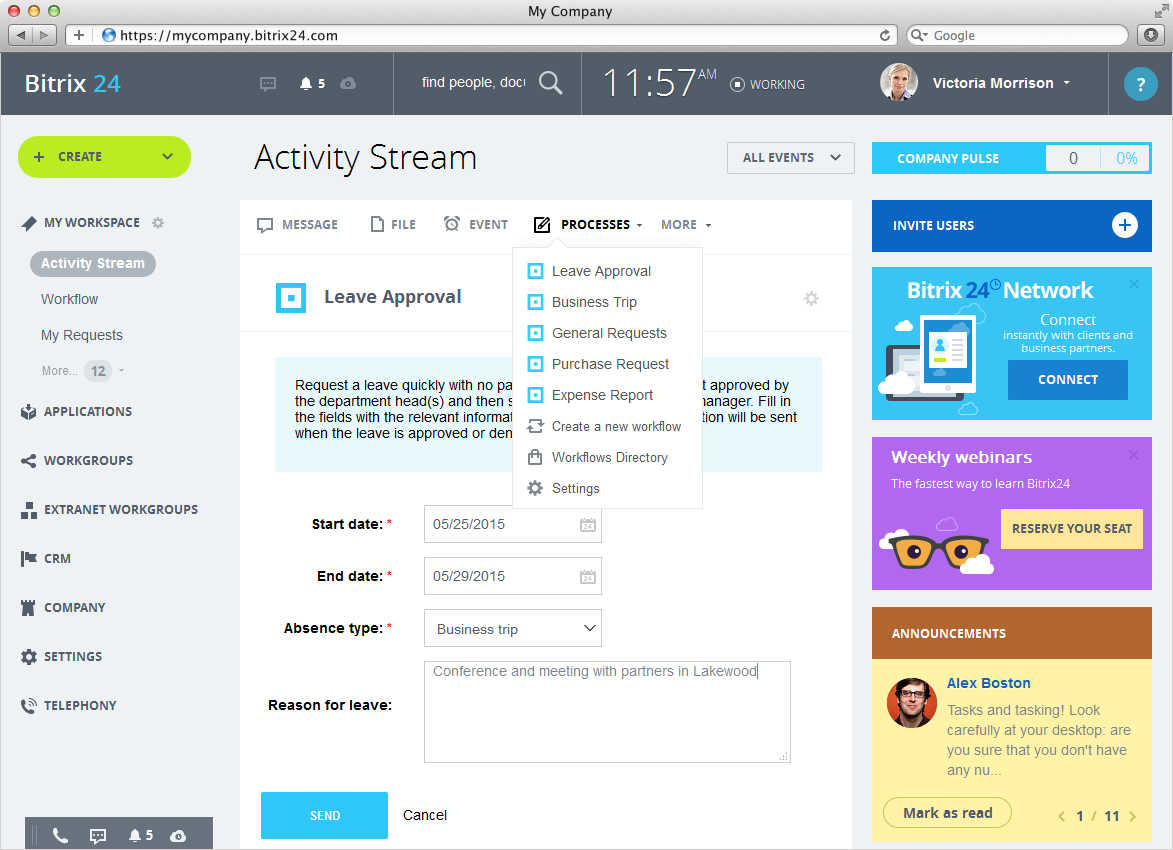1173x850 pixels.
Task: Click Alex Boston's avatar photo
Action: [x=911, y=703]
